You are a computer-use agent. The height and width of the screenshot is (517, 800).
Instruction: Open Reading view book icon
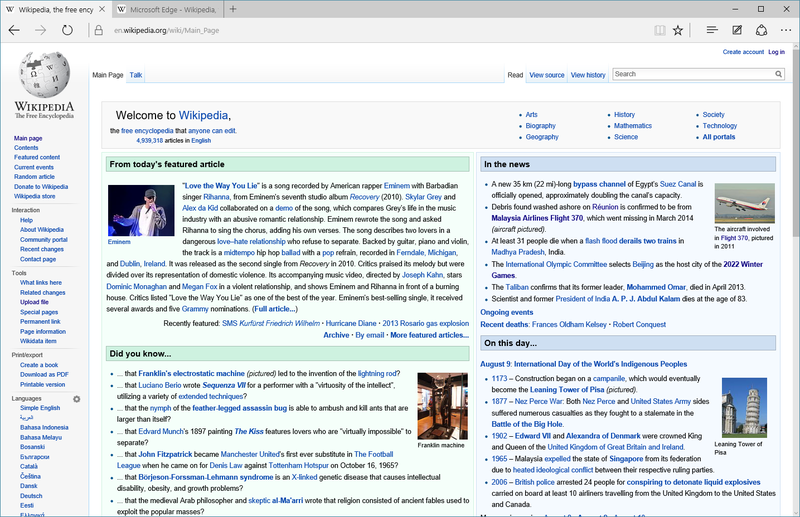click(x=660, y=30)
